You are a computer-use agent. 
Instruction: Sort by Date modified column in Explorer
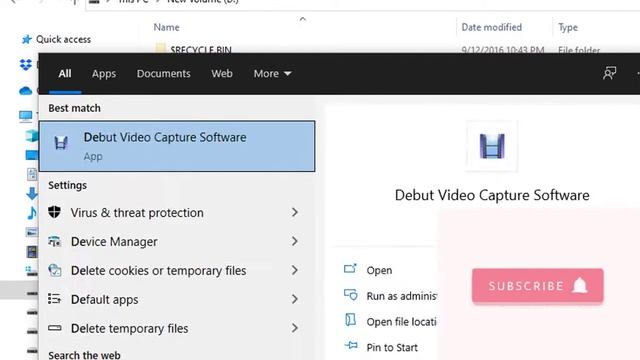coord(491,27)
